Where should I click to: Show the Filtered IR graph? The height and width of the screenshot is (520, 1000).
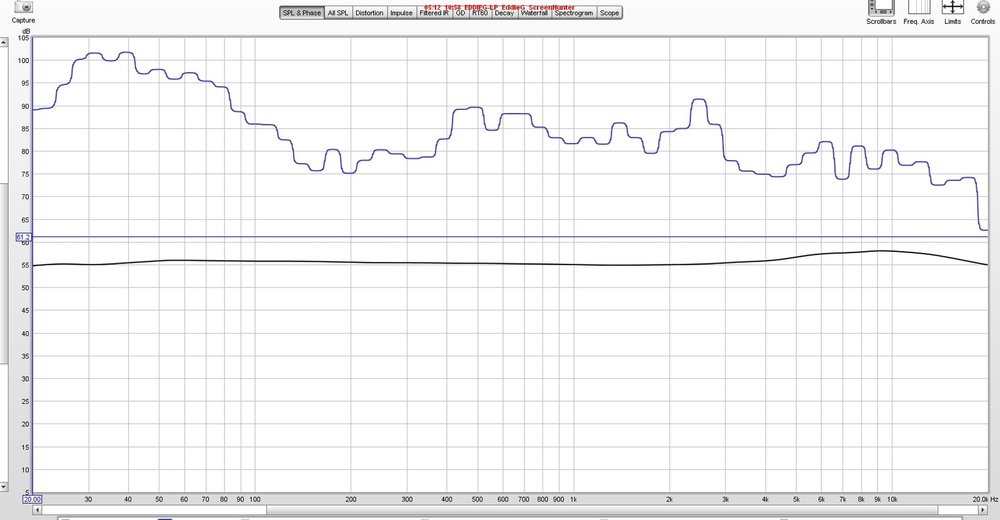coord(434,13)
